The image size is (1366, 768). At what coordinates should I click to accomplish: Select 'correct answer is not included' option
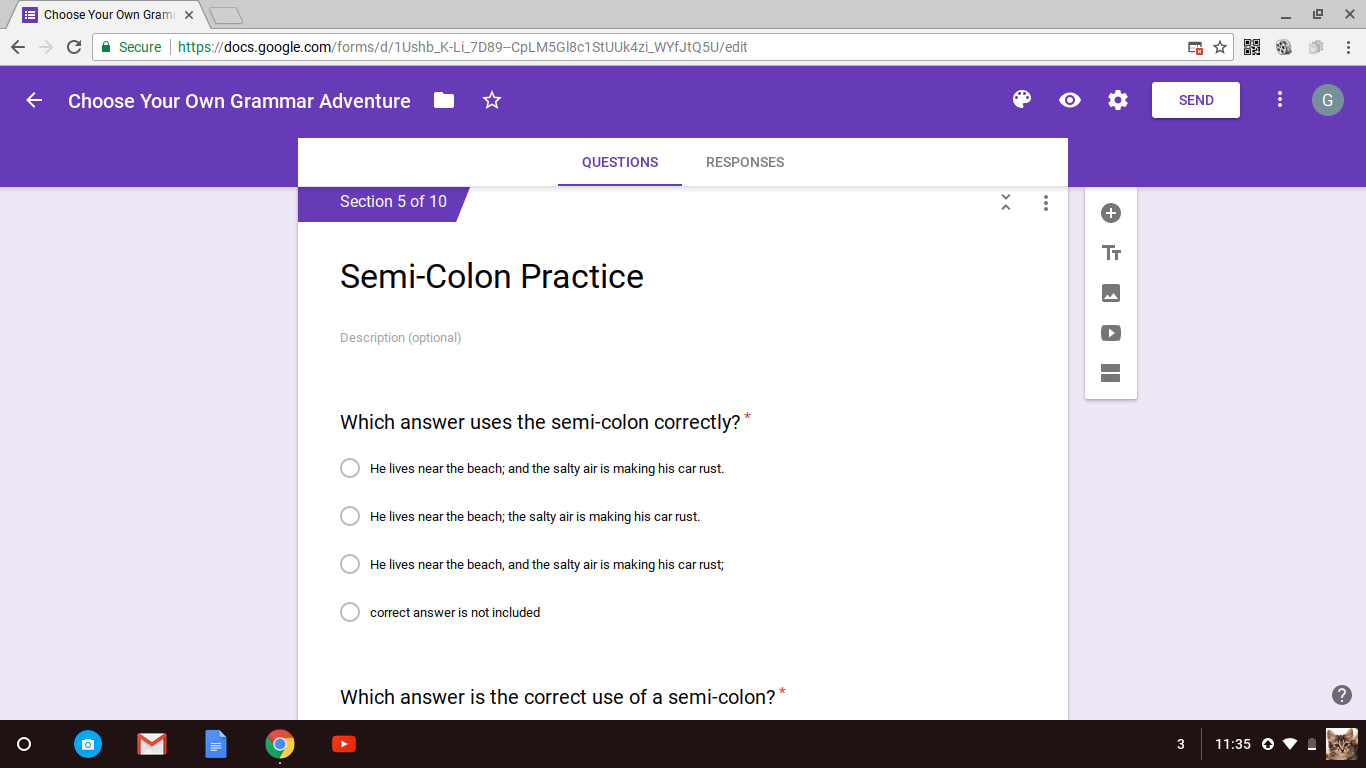tap(440, 612)
